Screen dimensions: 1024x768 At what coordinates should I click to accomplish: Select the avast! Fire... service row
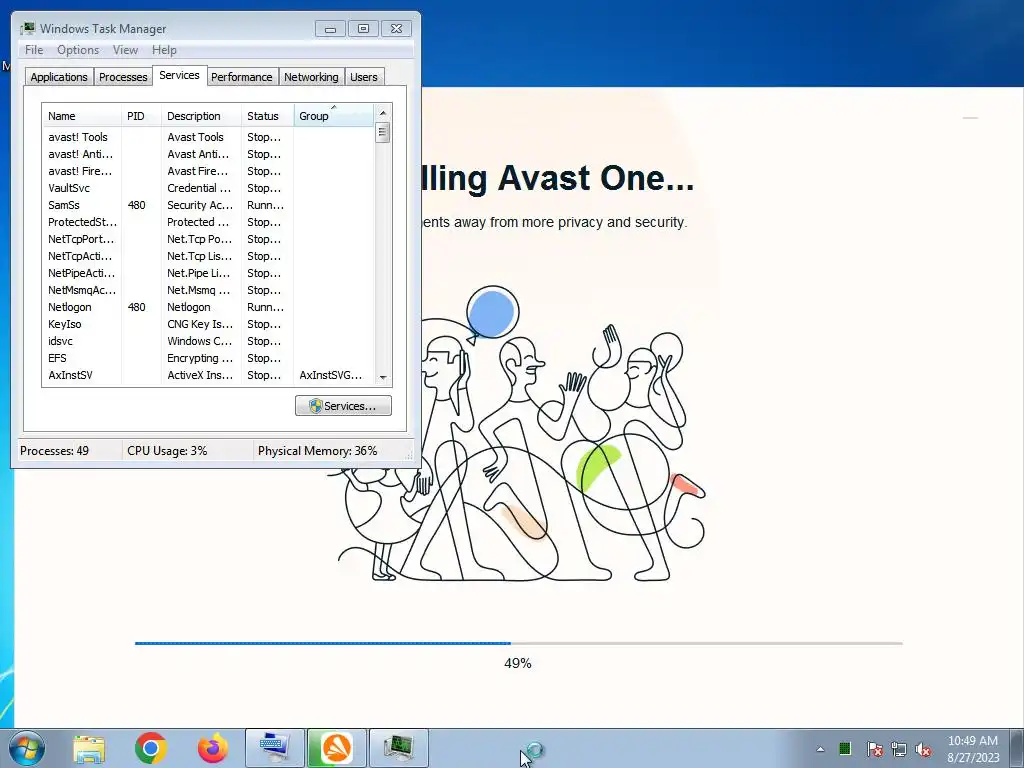pos(208,171)
